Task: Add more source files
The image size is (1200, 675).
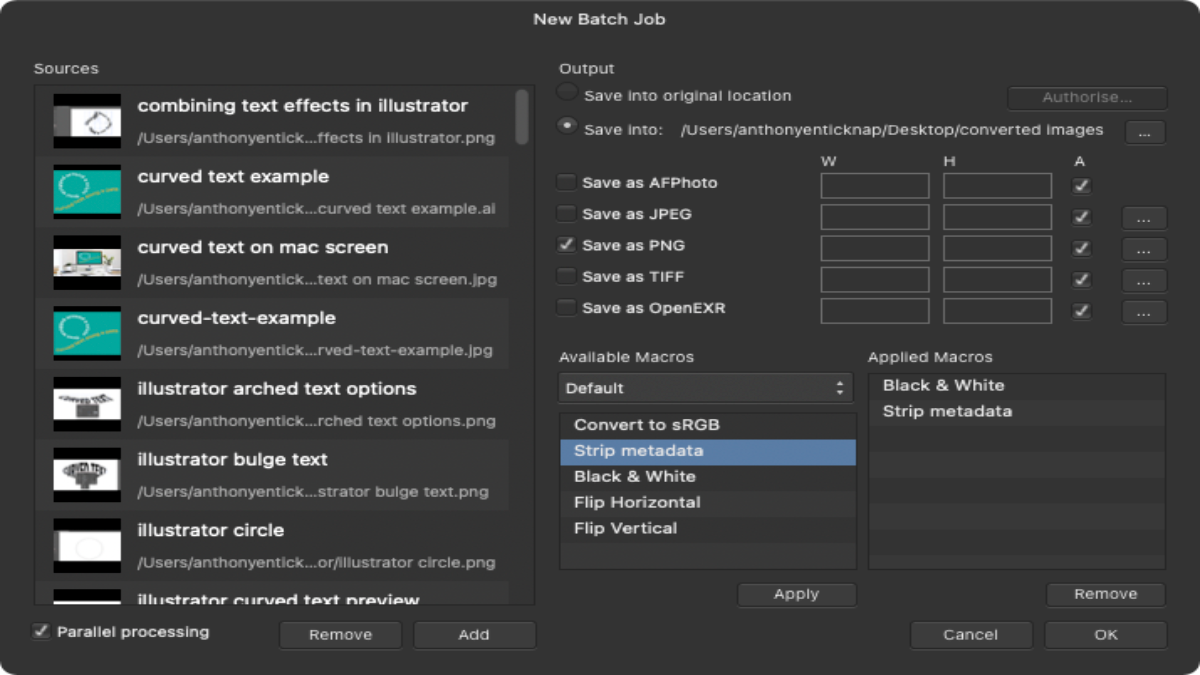Action: click(474, 634)
